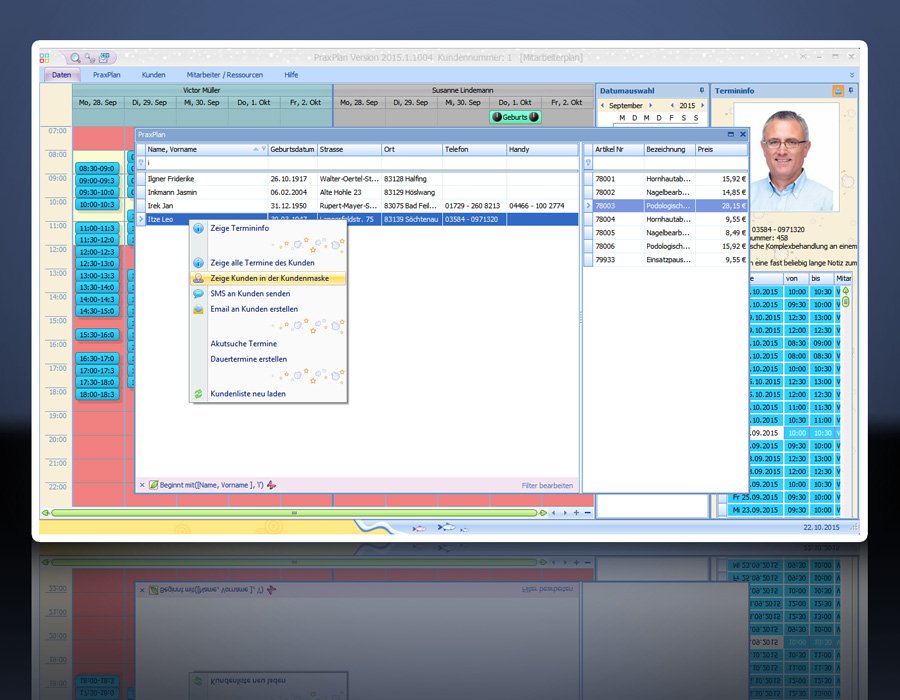Expand the selected article 78003 row arrow
Screen dimensions: 900x700
[588, 205]
